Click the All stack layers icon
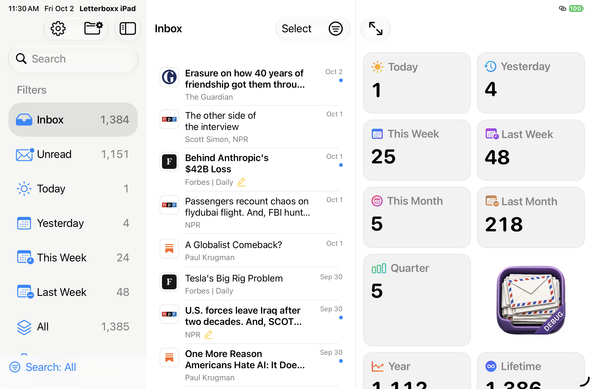The width and height of the screenshot is (592, 389). 24,327
